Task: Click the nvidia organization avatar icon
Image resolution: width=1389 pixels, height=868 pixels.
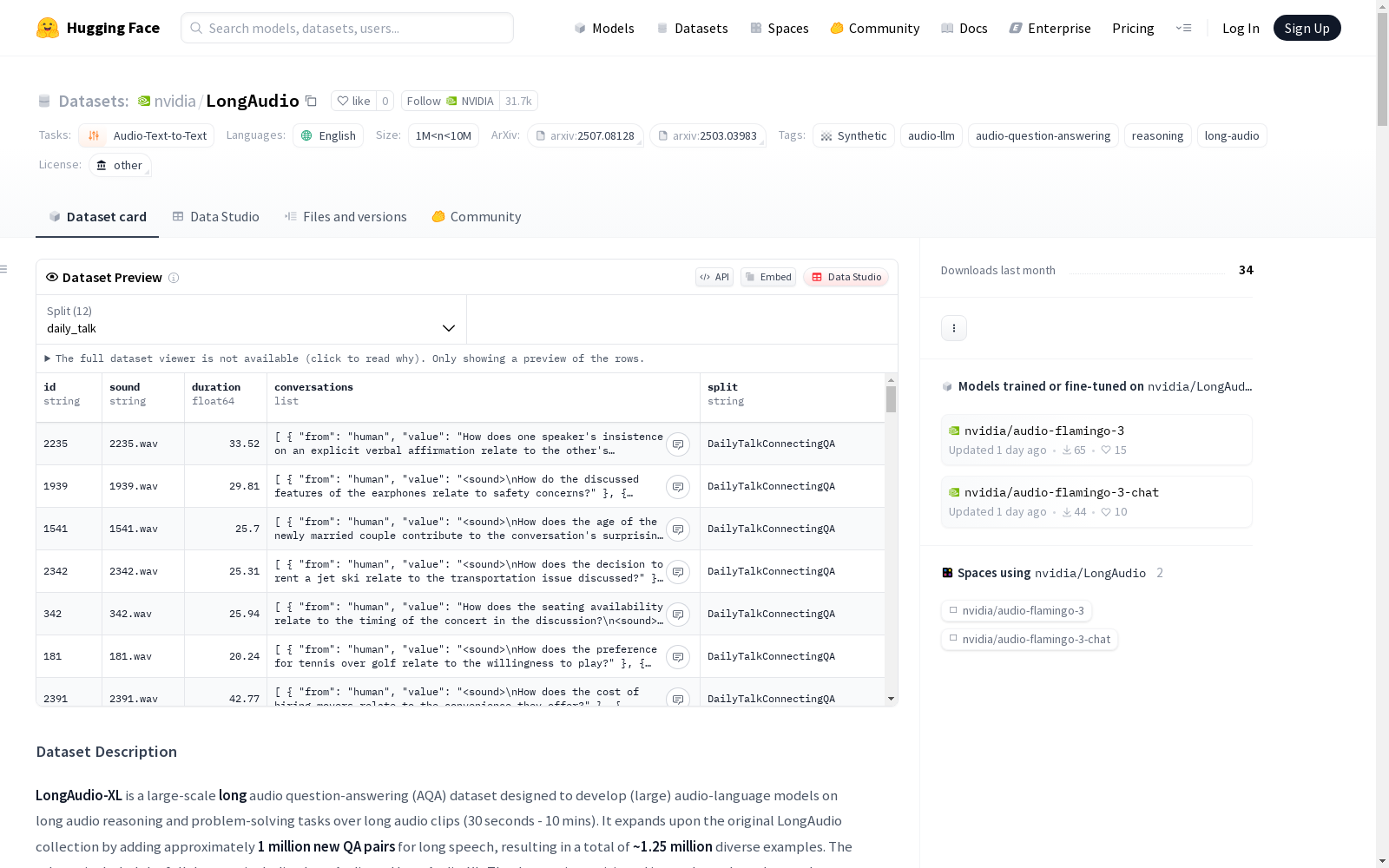Action: pyautogui.click(x=144, y=101)
